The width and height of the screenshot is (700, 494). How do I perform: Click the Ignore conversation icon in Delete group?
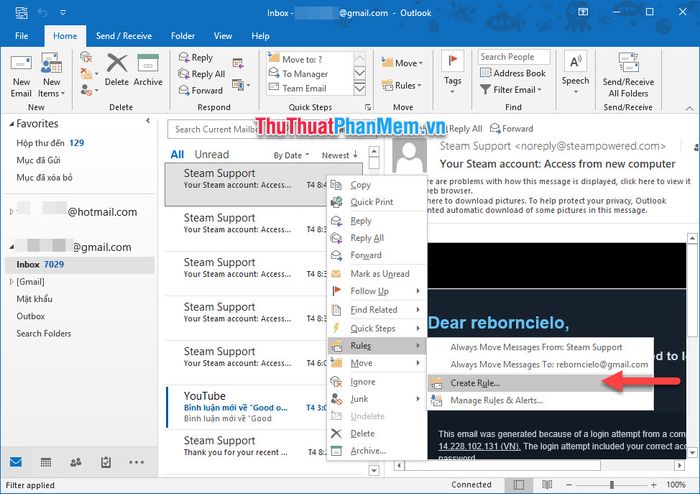pos(86,57)
